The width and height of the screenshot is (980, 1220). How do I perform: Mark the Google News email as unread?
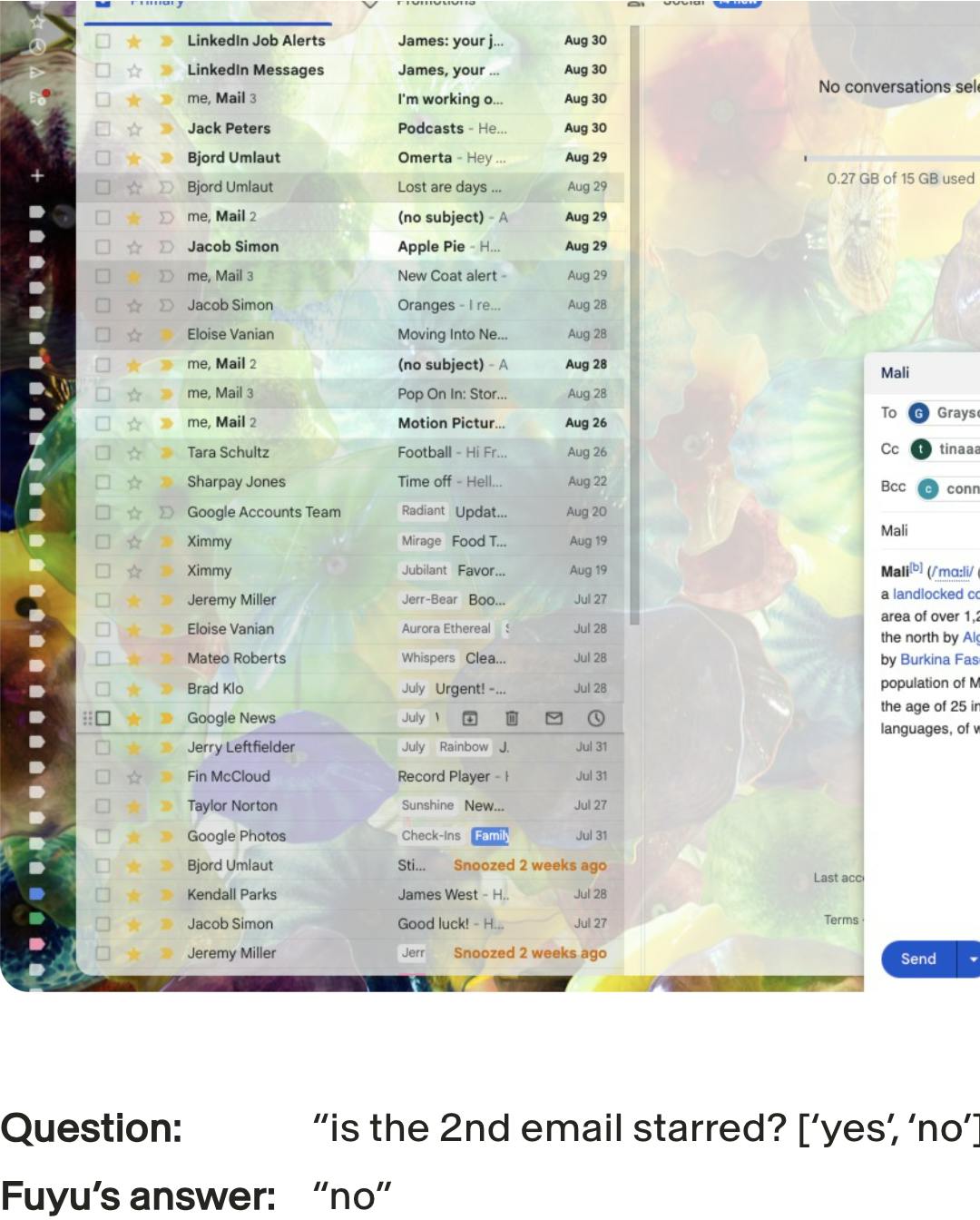(x=554, y=718)
